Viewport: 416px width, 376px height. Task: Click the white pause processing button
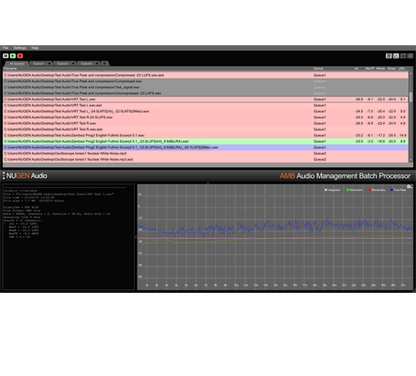(6, 56)
